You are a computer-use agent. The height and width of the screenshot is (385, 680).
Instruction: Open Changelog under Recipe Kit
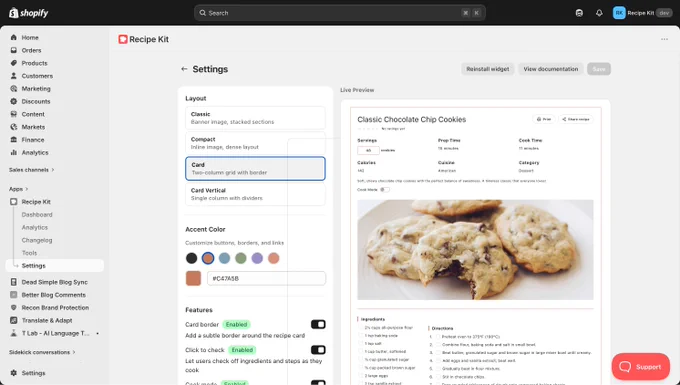[x=37, y=240]
